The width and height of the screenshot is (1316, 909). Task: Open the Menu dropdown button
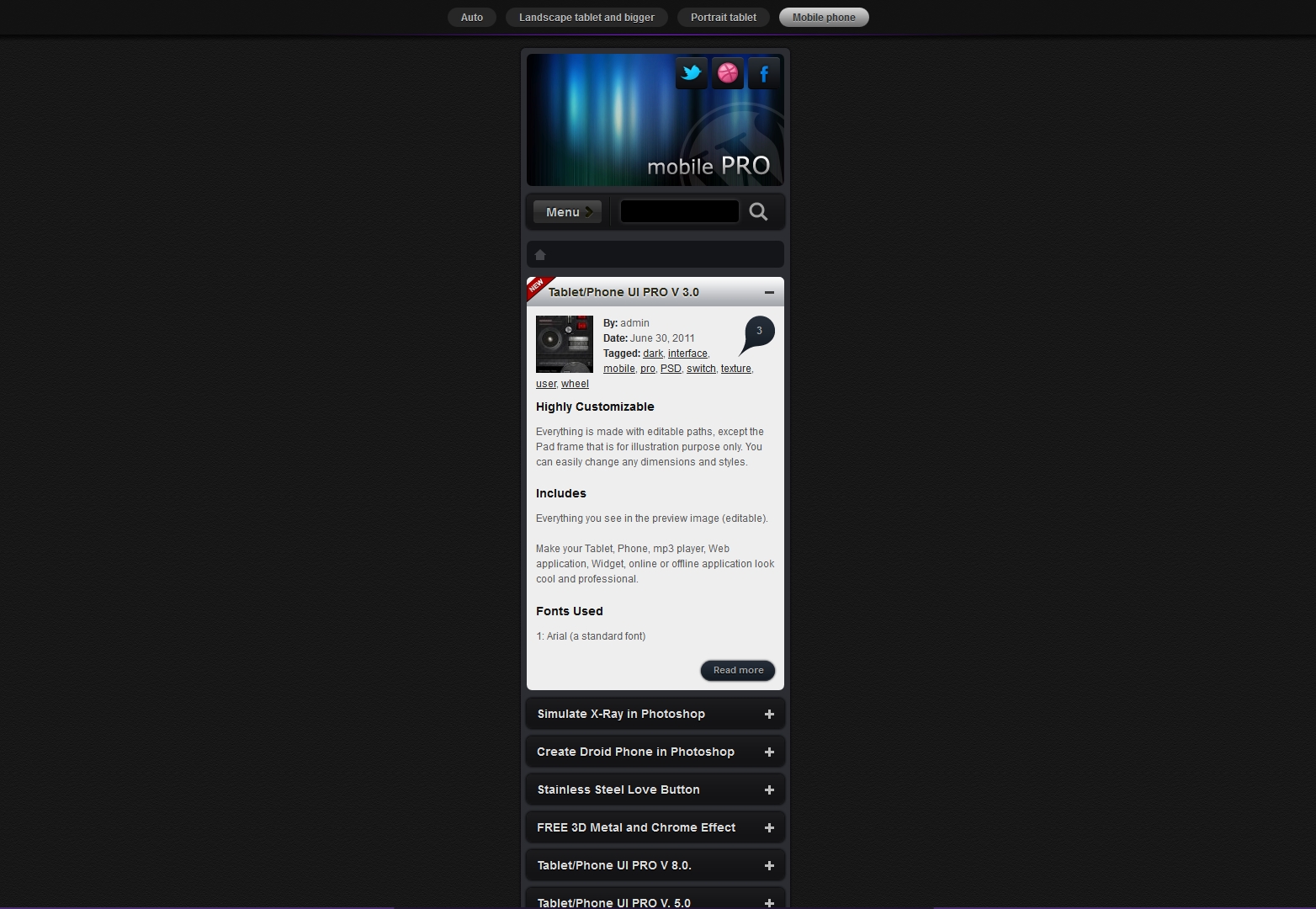(568, 212)
